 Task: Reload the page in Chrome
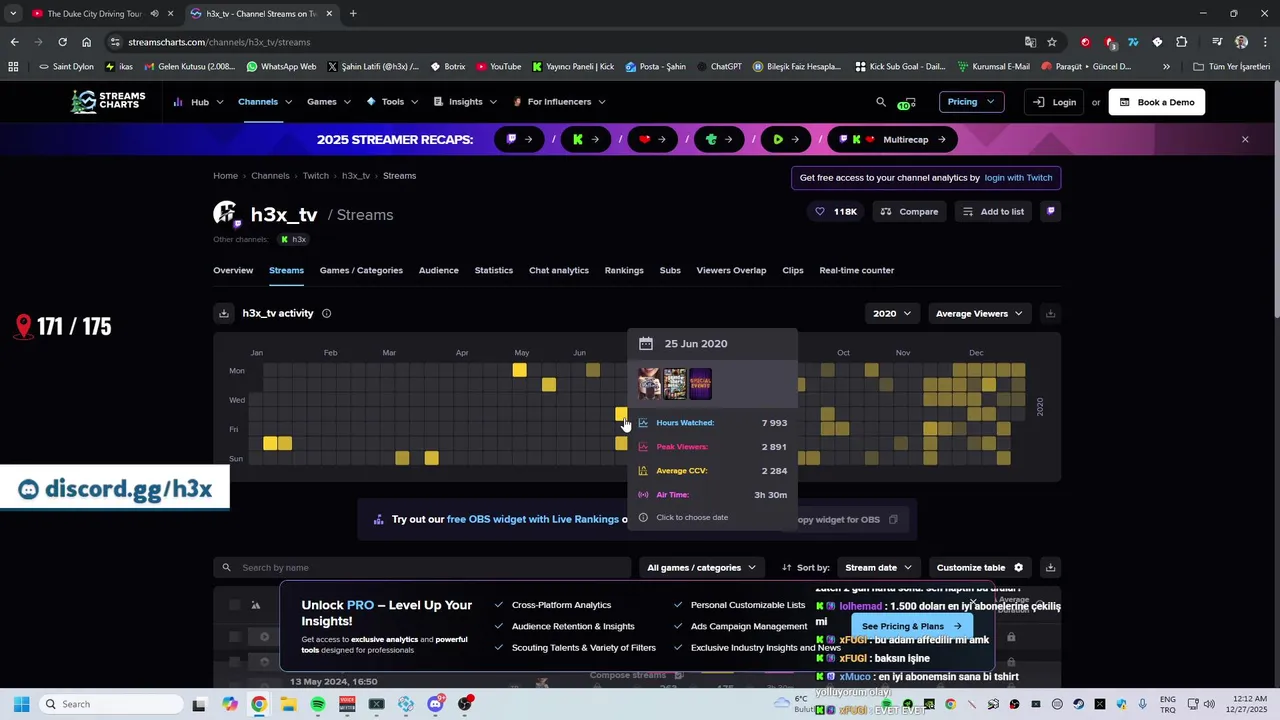tap(62, 42)
